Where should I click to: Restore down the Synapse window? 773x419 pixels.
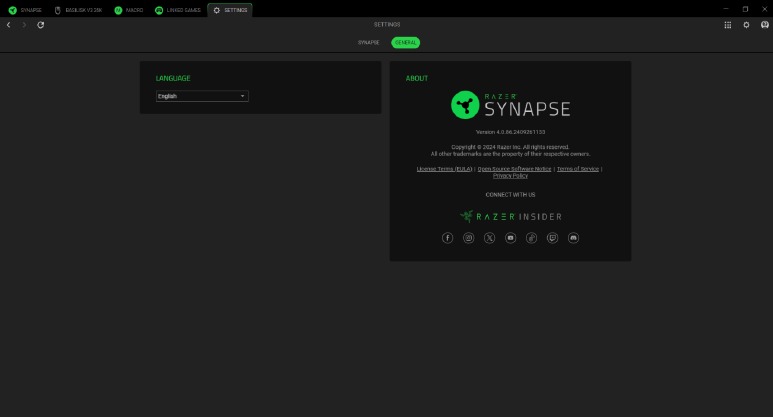tap(745, 9)
